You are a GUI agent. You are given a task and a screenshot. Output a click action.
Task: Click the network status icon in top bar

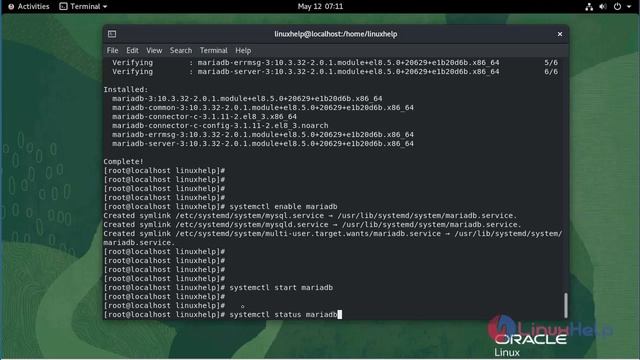(x=589, y=7)
